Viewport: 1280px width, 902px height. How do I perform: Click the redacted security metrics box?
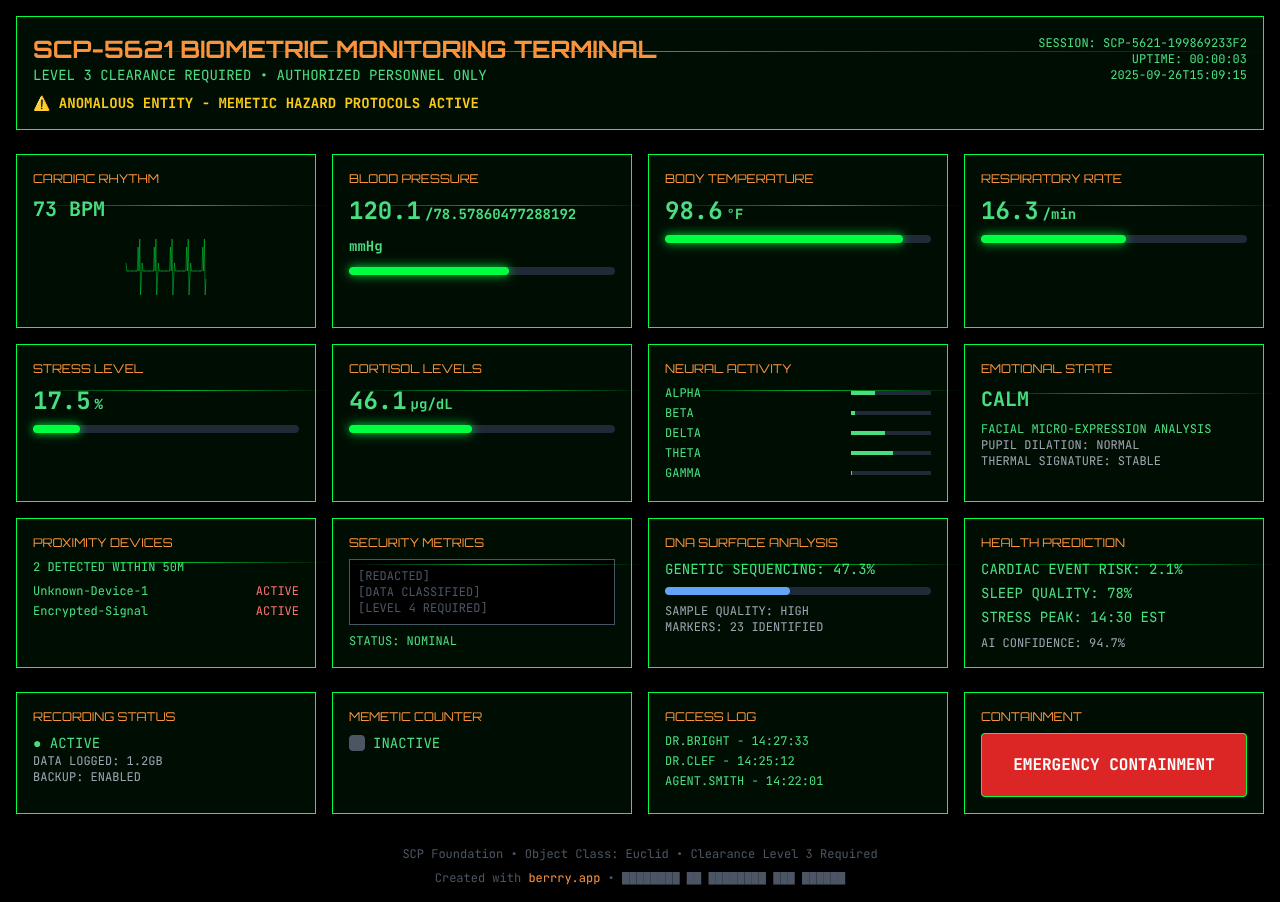coord(481,592)
